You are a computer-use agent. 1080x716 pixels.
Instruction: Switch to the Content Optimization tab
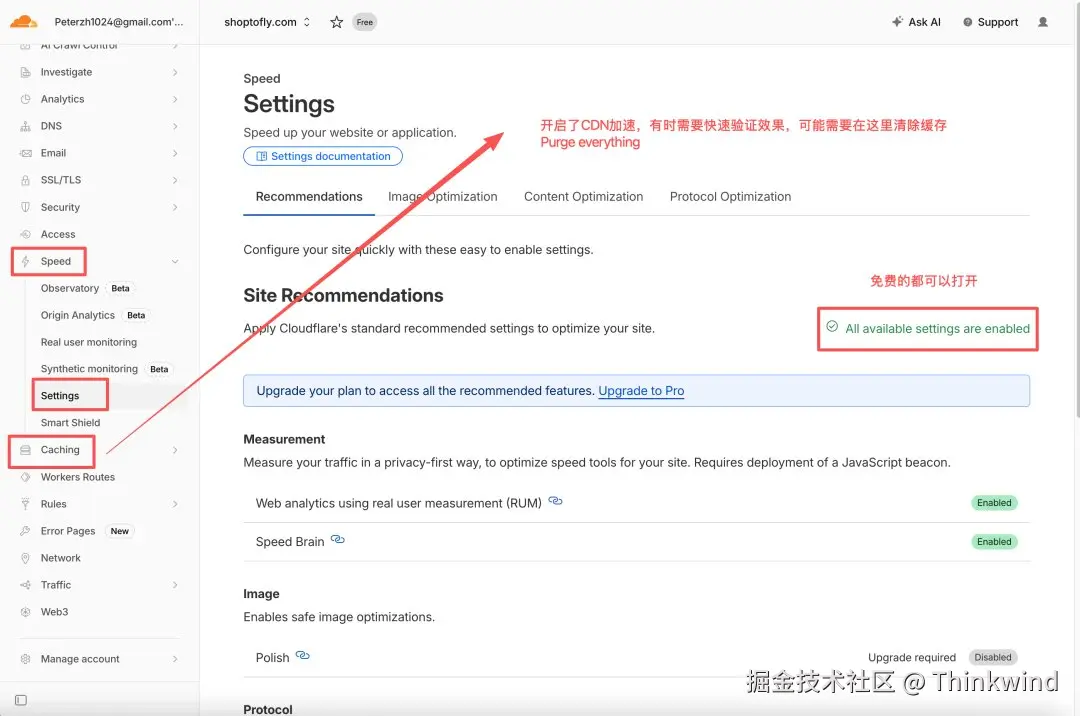(x=583, y=197)
